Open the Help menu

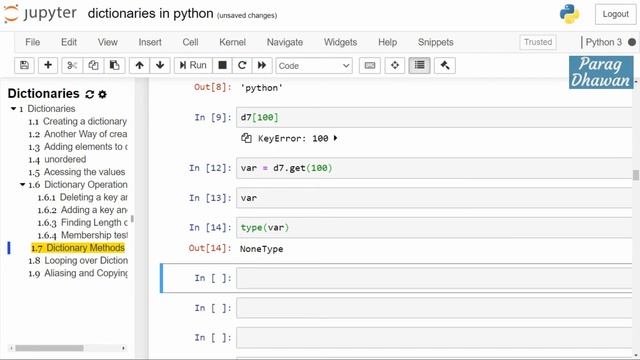pyautogui.click(x=387, y=42)
